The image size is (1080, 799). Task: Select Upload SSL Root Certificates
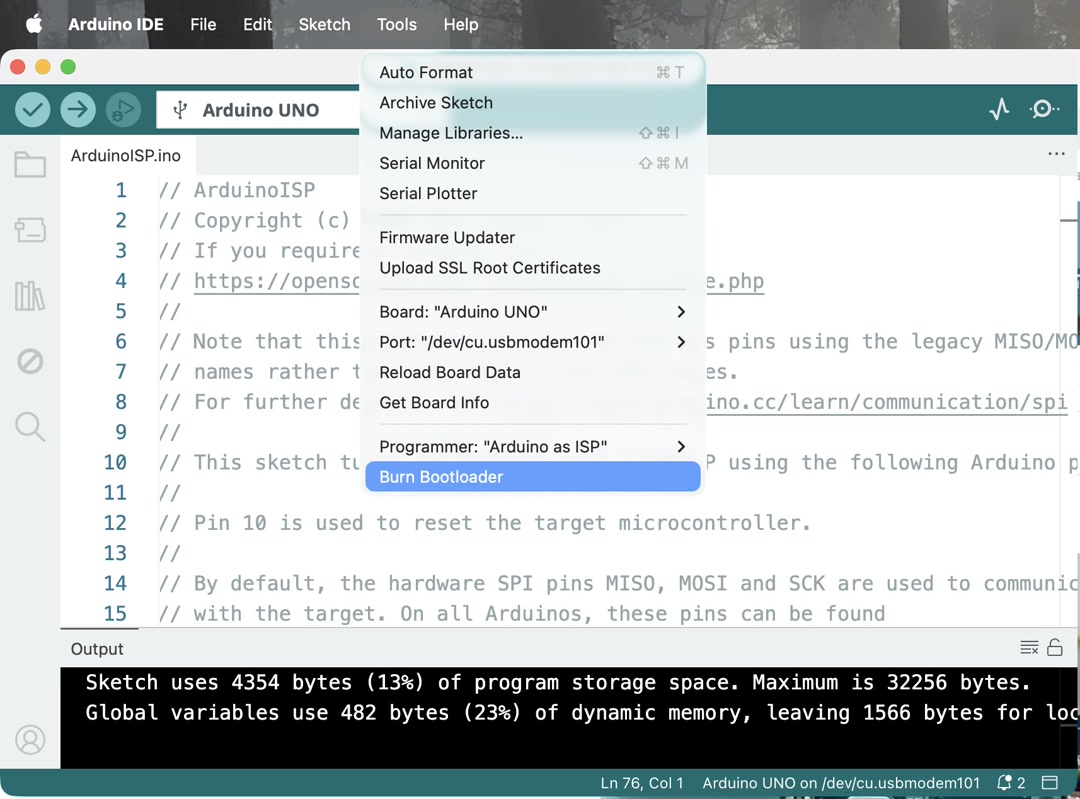click(533, 268)
